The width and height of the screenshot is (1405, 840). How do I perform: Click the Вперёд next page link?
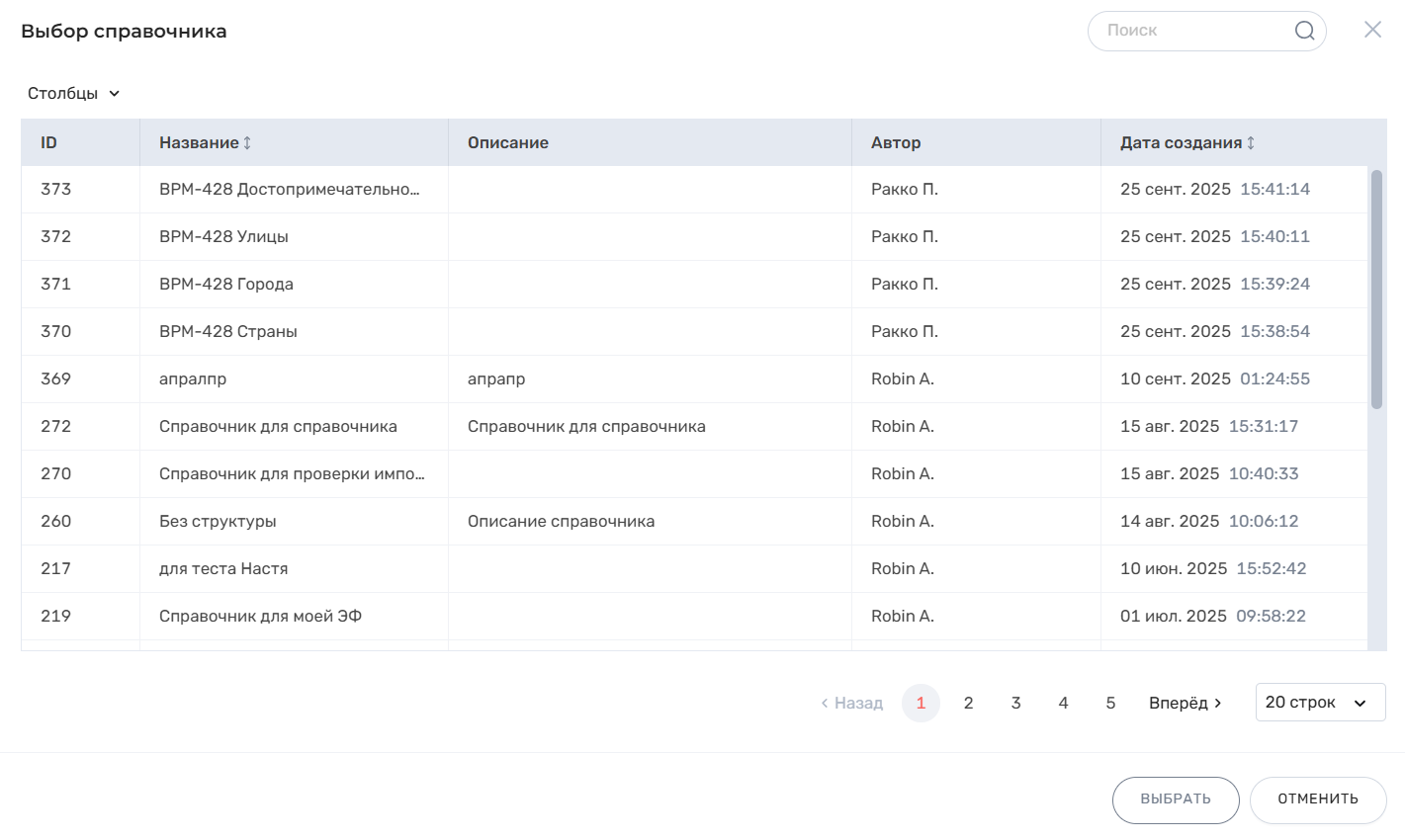pos(1185,703)
